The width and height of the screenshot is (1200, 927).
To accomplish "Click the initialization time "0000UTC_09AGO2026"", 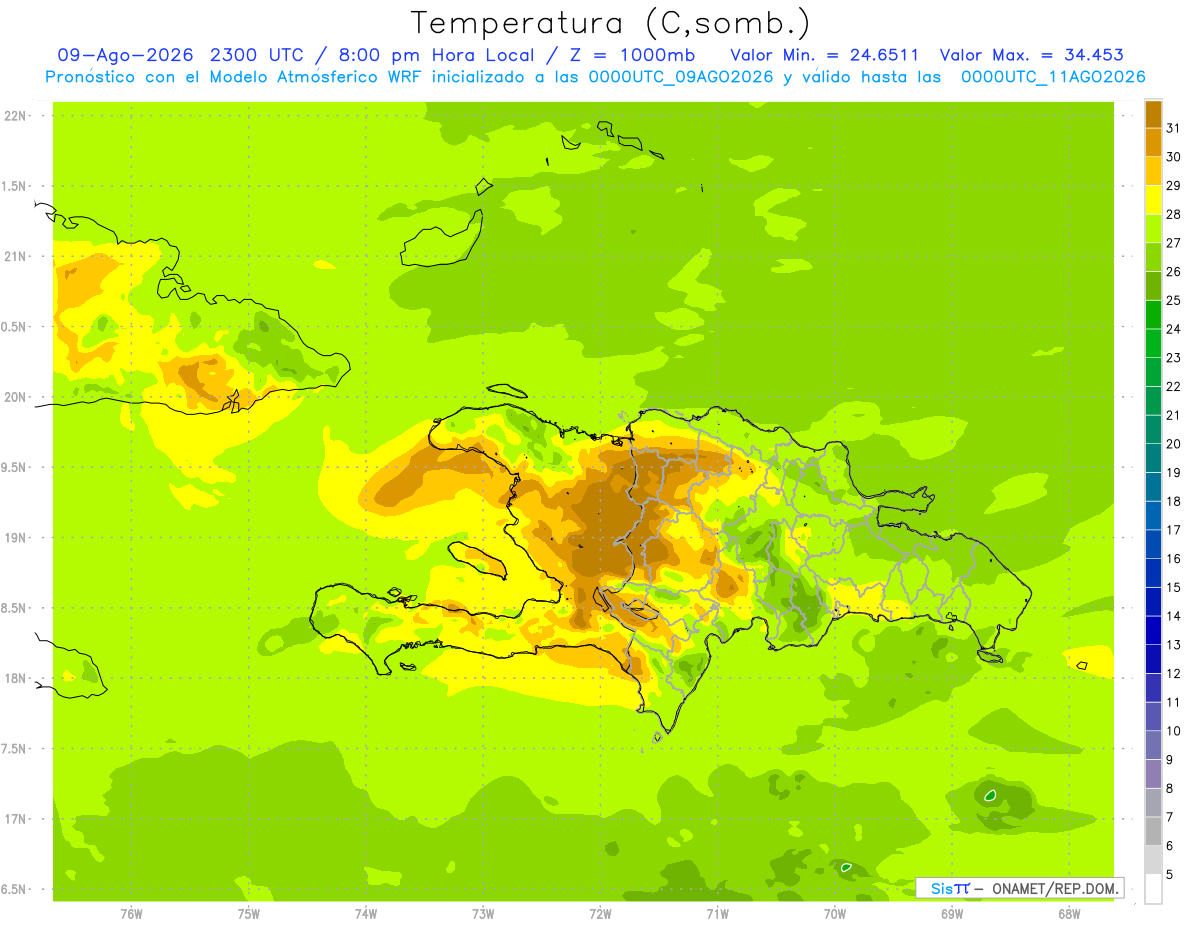I will [682, 77].
